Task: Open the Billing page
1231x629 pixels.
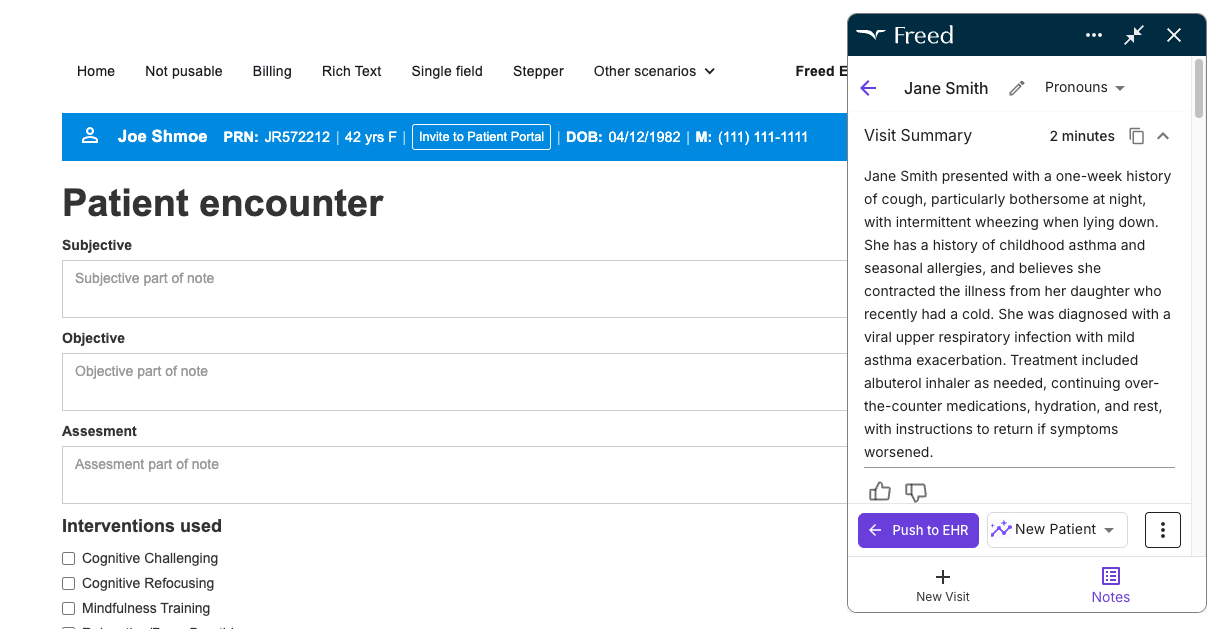Action: [x=272, y=71]
